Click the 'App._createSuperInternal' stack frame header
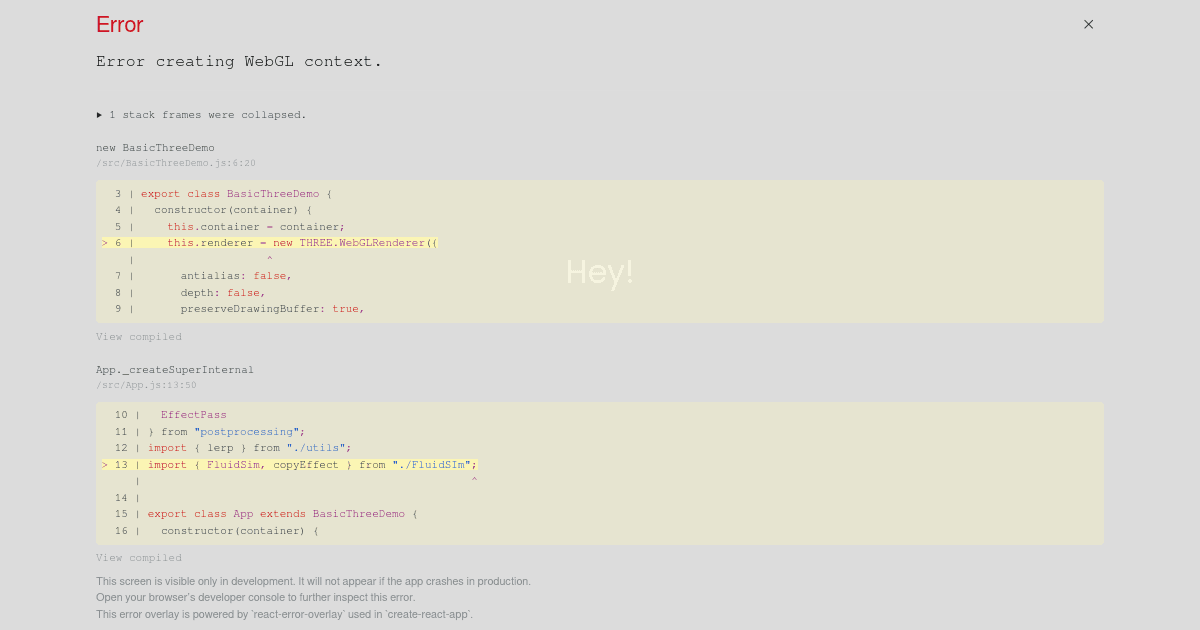 [175, 369]
